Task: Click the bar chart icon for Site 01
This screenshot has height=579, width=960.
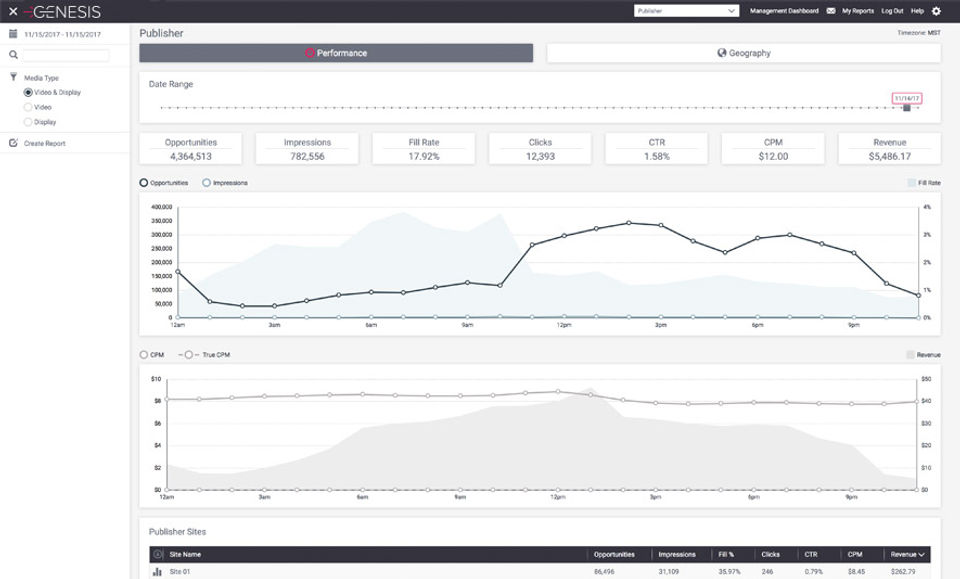Action: 157,572
